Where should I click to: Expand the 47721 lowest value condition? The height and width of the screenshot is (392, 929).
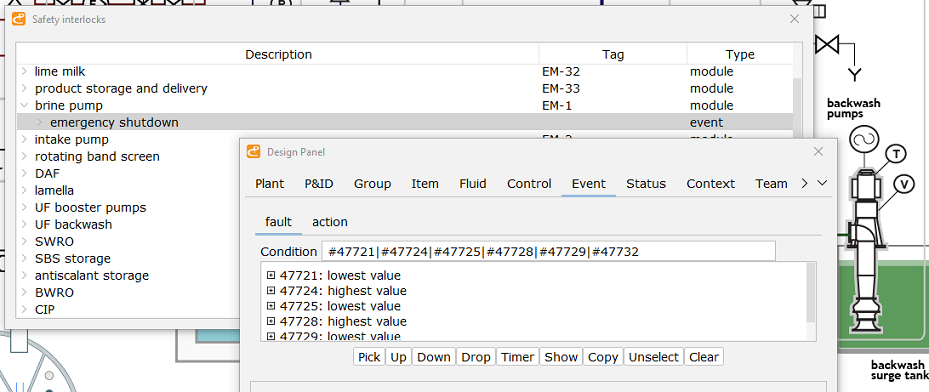tap(271, 275)
